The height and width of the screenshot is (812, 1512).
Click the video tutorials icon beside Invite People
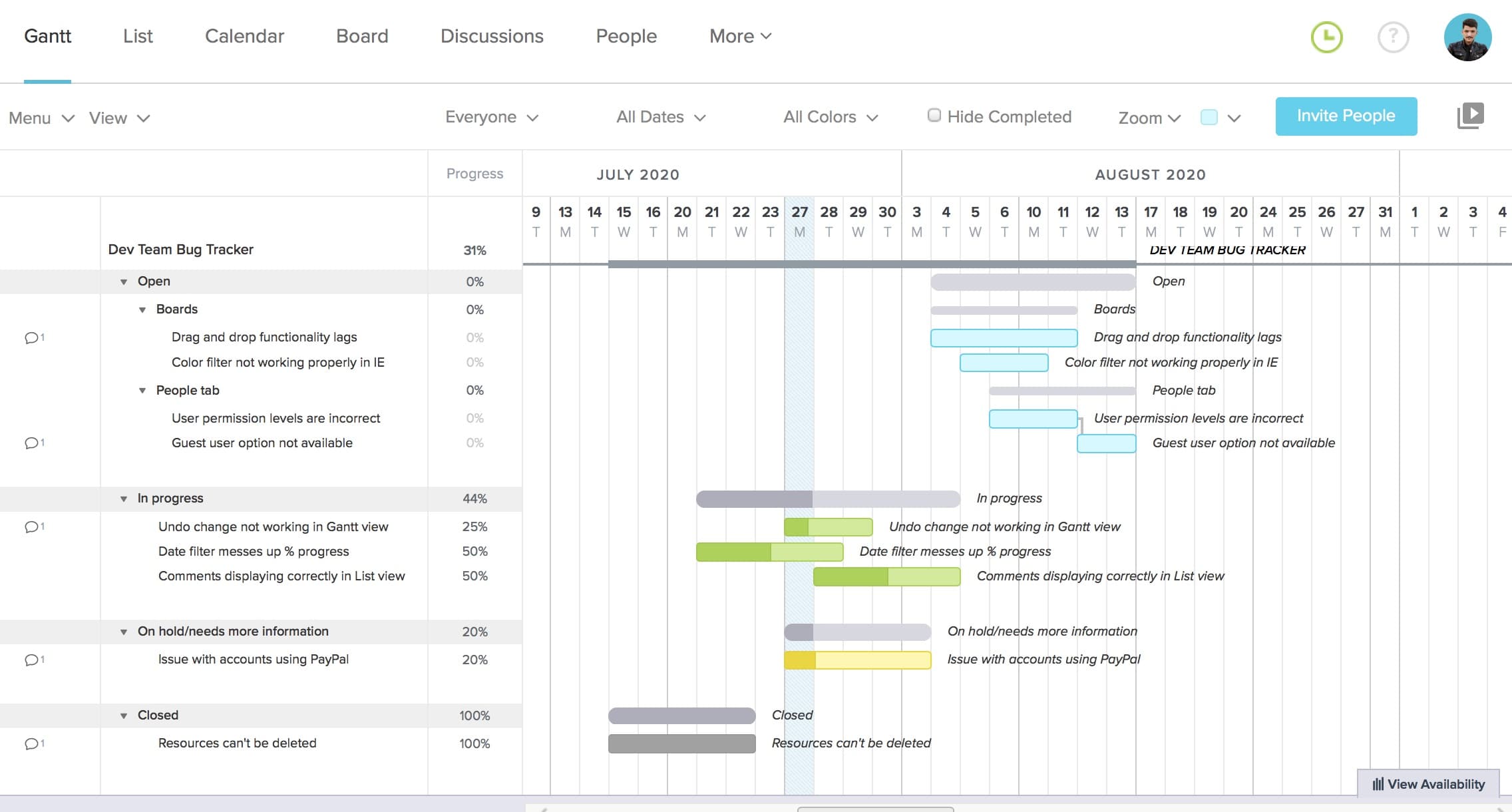[1470, 115]
